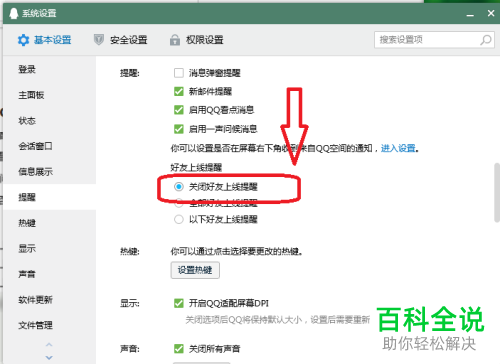Toggle the 关闭所有声音 checkbox
This screenshot has height=364, width=500.
(x=179, y=349)
